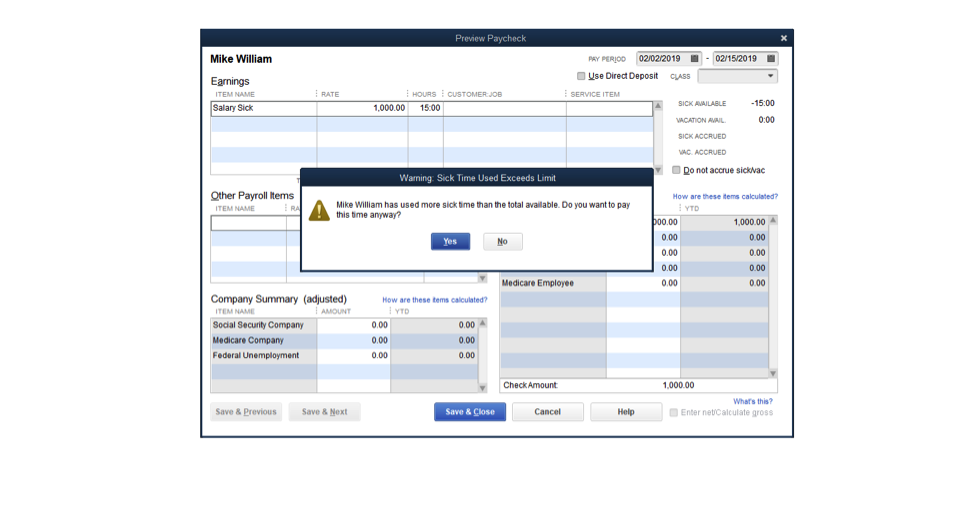The height and width of the screenshot is (530, 975).
Task: Close the Preview Paycheck window
Action: [x=783, y=38]
